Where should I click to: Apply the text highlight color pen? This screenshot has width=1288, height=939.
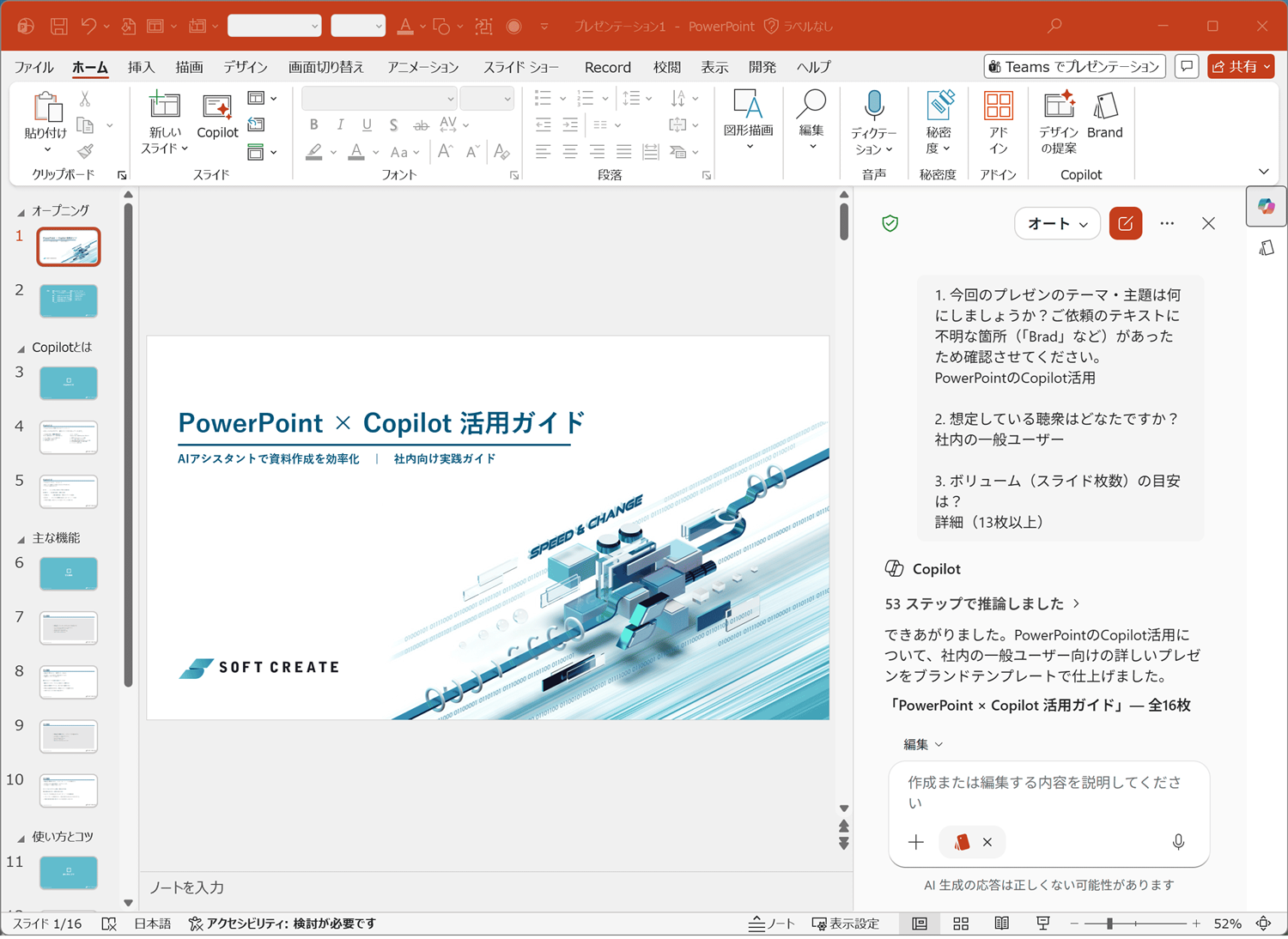314,152
